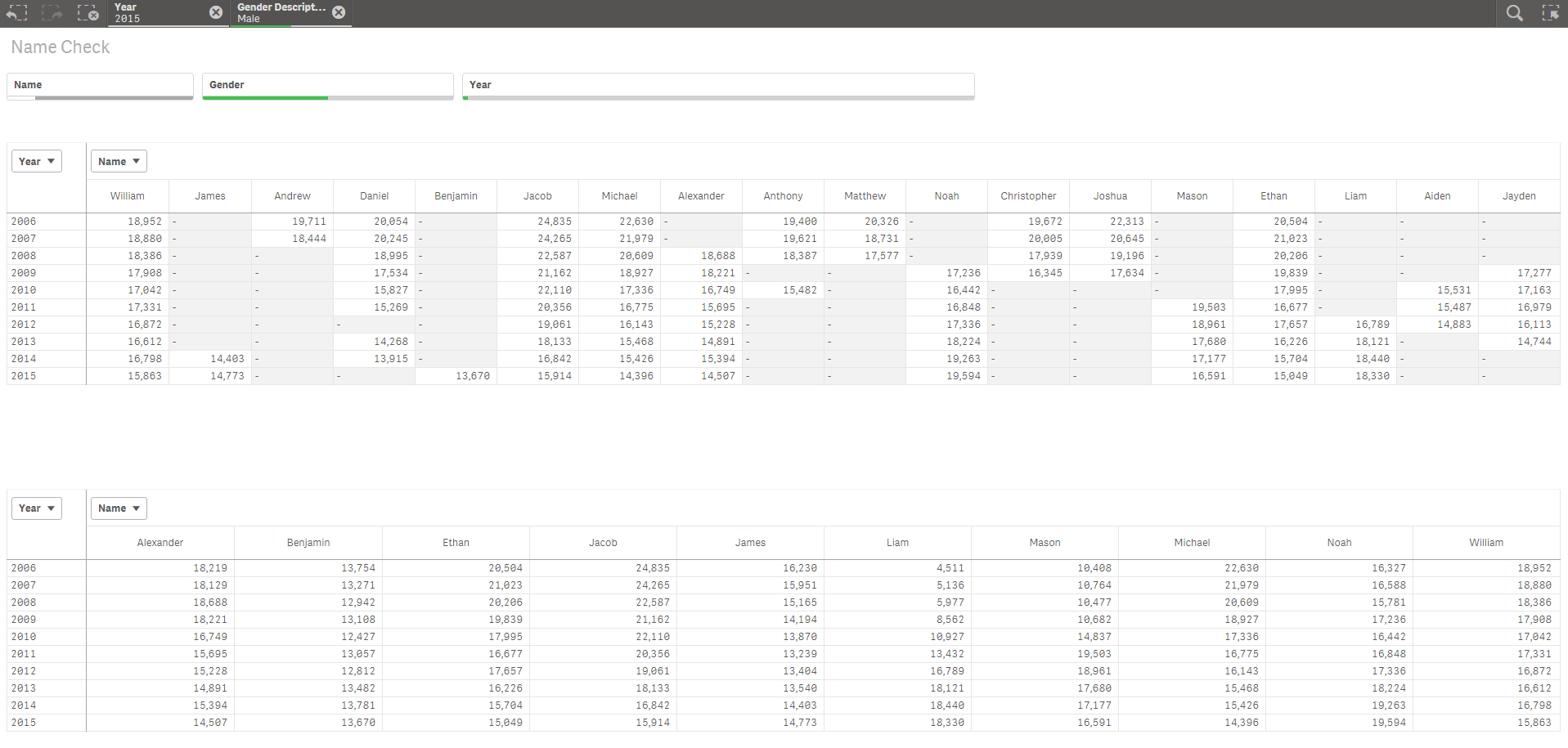Screen dimensions: 1568x748
Task: Click Mason header in lower pivot table
Action: click(x=1045, y=543)
